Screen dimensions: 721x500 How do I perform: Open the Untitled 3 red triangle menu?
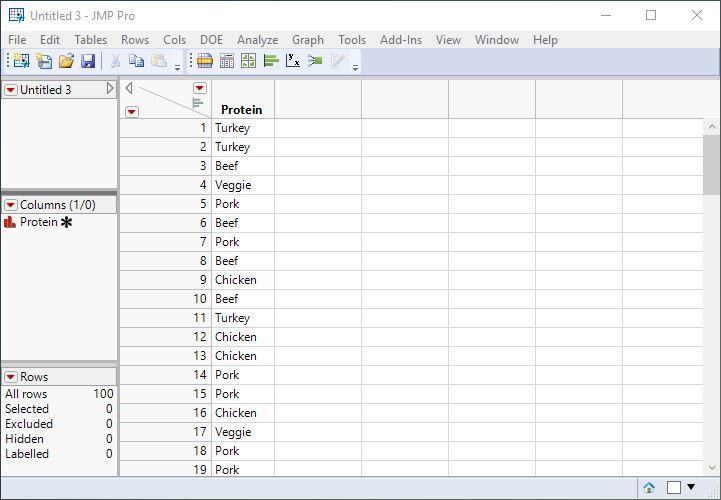(11, 90)
